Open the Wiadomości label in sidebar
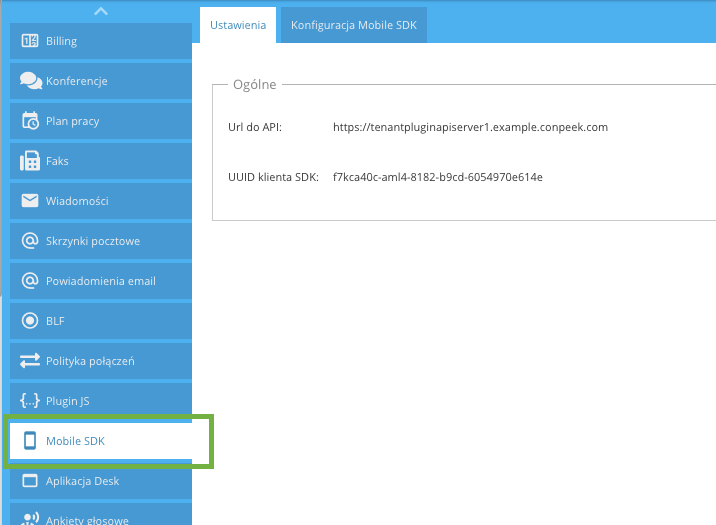The image size is (716, 525). point(77,201)
